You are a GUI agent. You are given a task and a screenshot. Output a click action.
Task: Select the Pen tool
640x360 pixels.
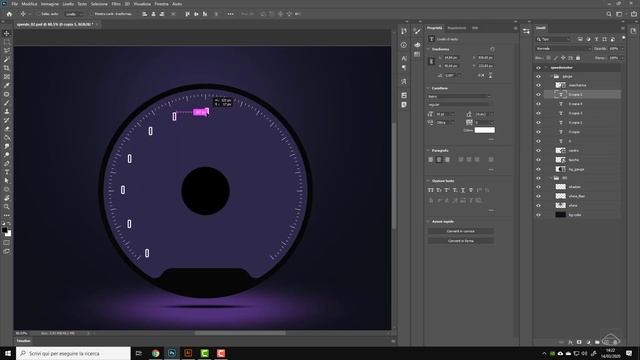coord(7,163)
